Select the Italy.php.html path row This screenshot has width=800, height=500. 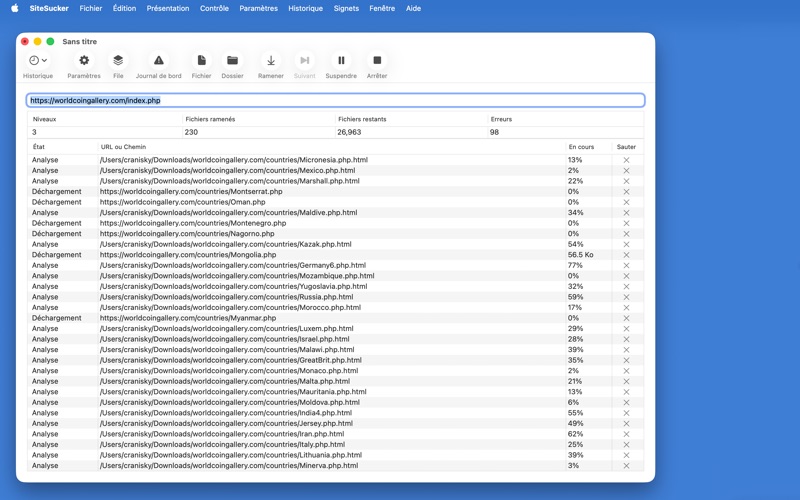click(x=336, y=444)
